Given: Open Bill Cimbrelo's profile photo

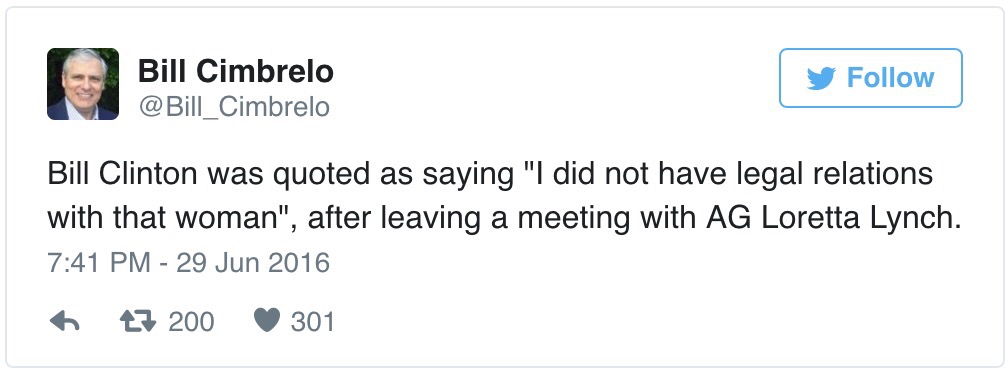Looking at the screenshot, I should 83,84.
